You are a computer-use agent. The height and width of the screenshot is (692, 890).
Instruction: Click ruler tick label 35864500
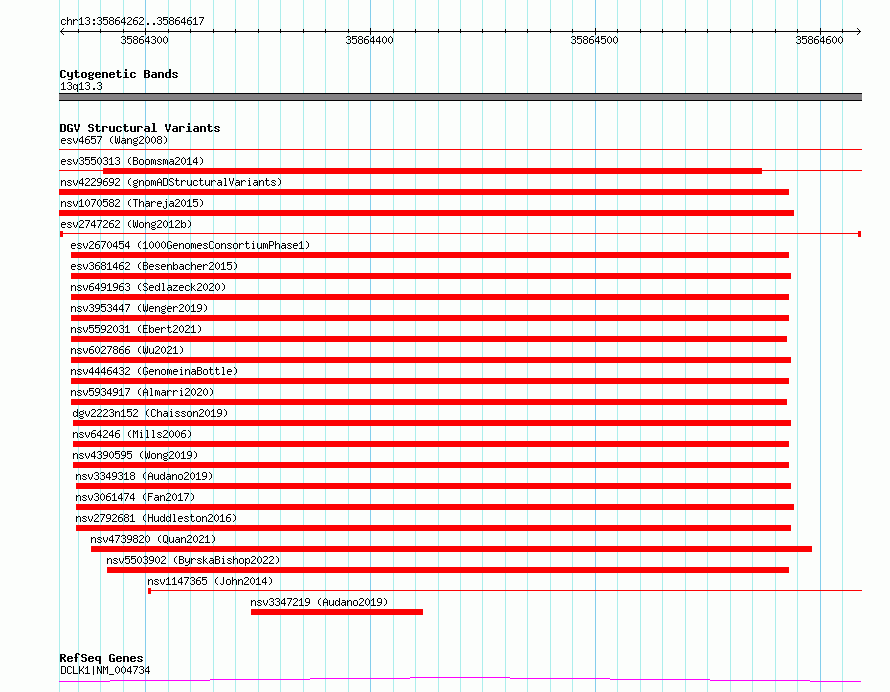click(594, 40)
